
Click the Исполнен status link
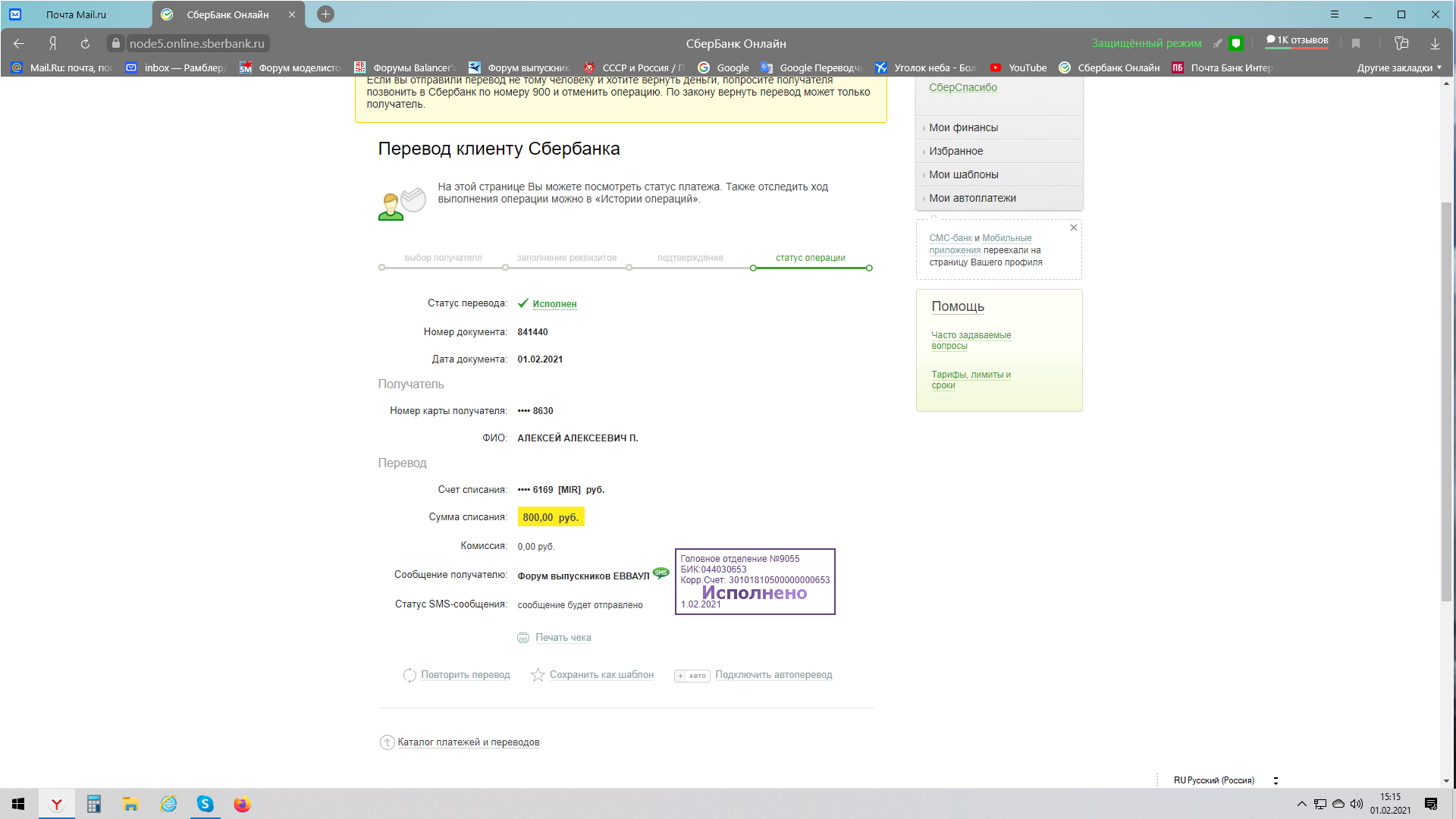pyautogui.click(x=554, y=304)
